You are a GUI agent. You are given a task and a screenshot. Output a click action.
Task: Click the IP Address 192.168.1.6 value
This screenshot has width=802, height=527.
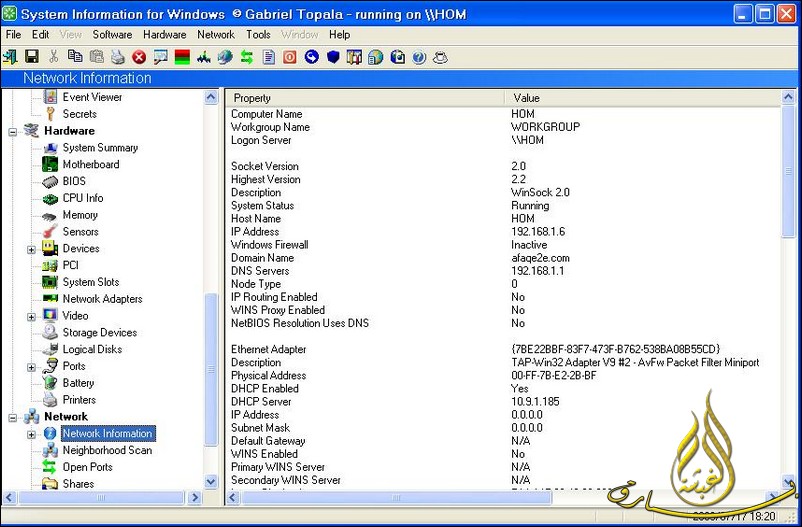pyautogui.click(x=538, y=232)
